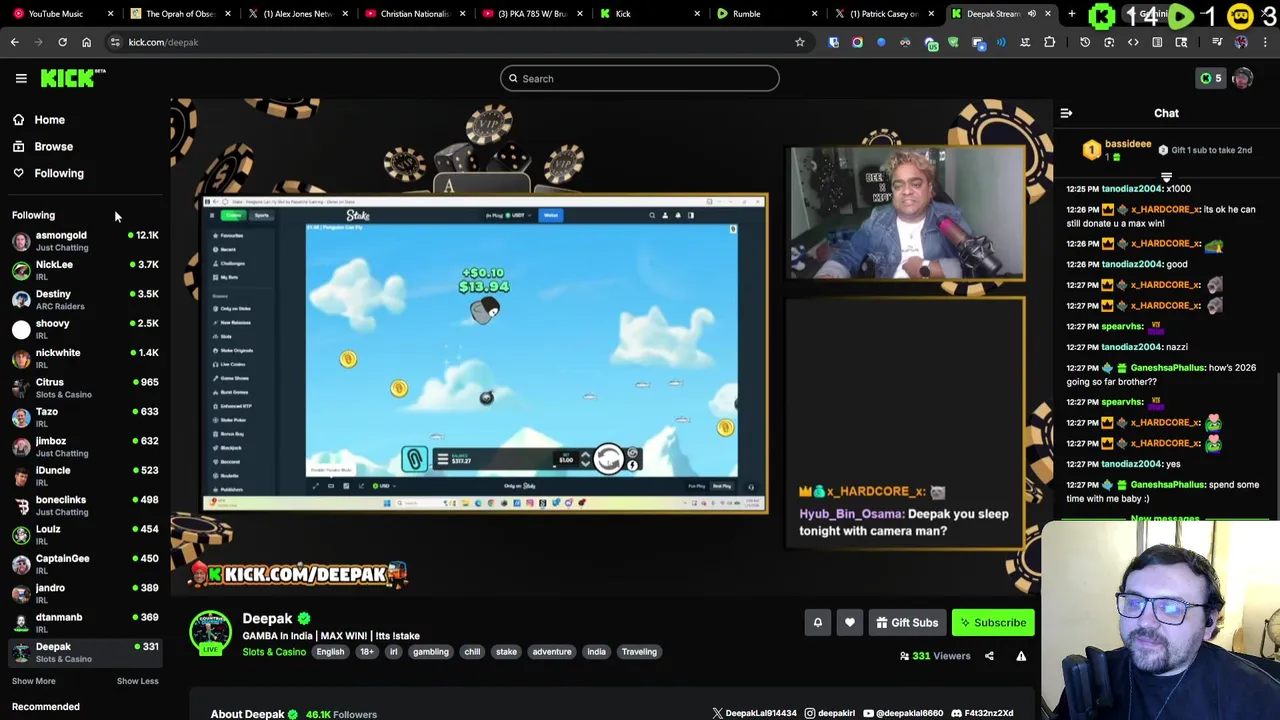Image resolution: width=1280 pixels, height=720 pixels.
Task: Click the Deepak stream video player
Action: 611,347
